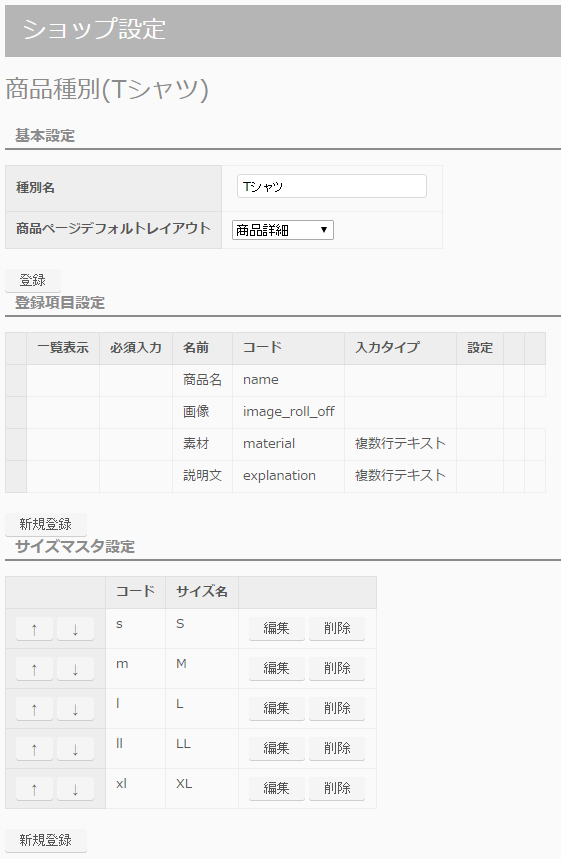
Task: Open the 商品詳細 layout dropdown
Action: point(283,230)
